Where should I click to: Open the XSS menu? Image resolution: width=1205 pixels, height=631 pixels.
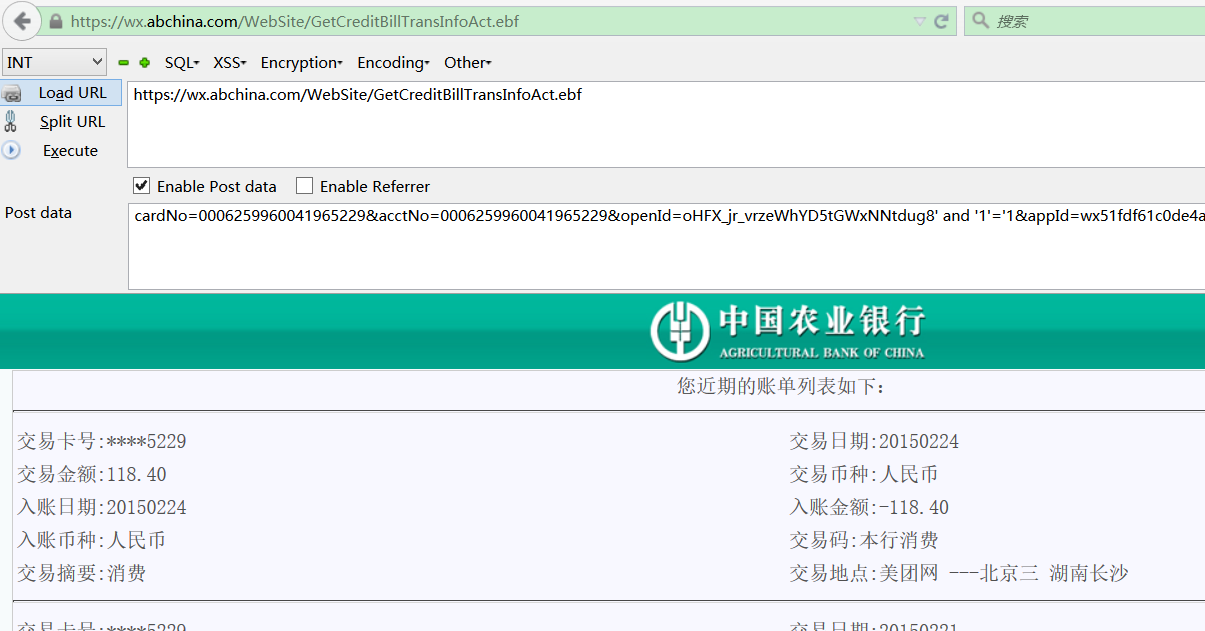tap(230, 62)
